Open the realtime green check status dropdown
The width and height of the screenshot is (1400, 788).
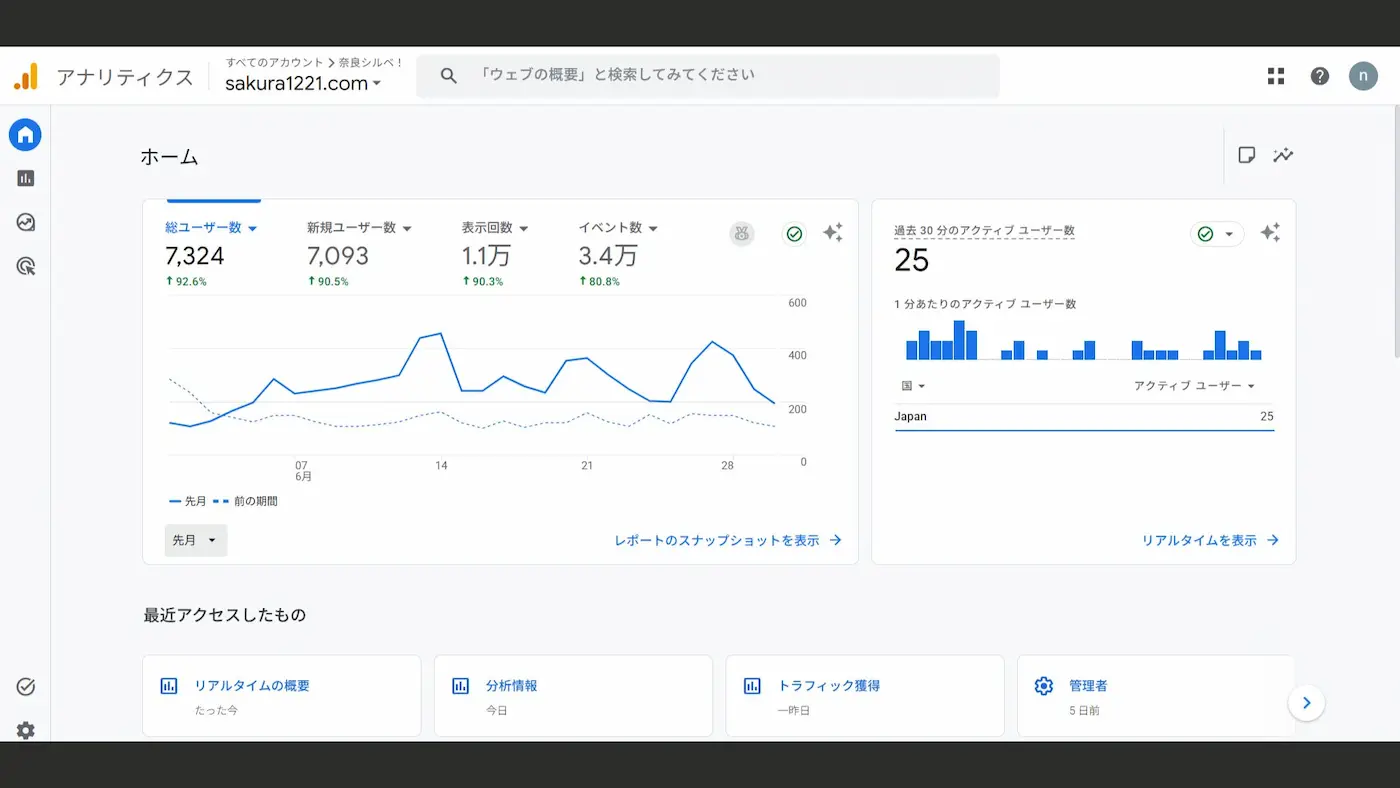[1217, 234]
